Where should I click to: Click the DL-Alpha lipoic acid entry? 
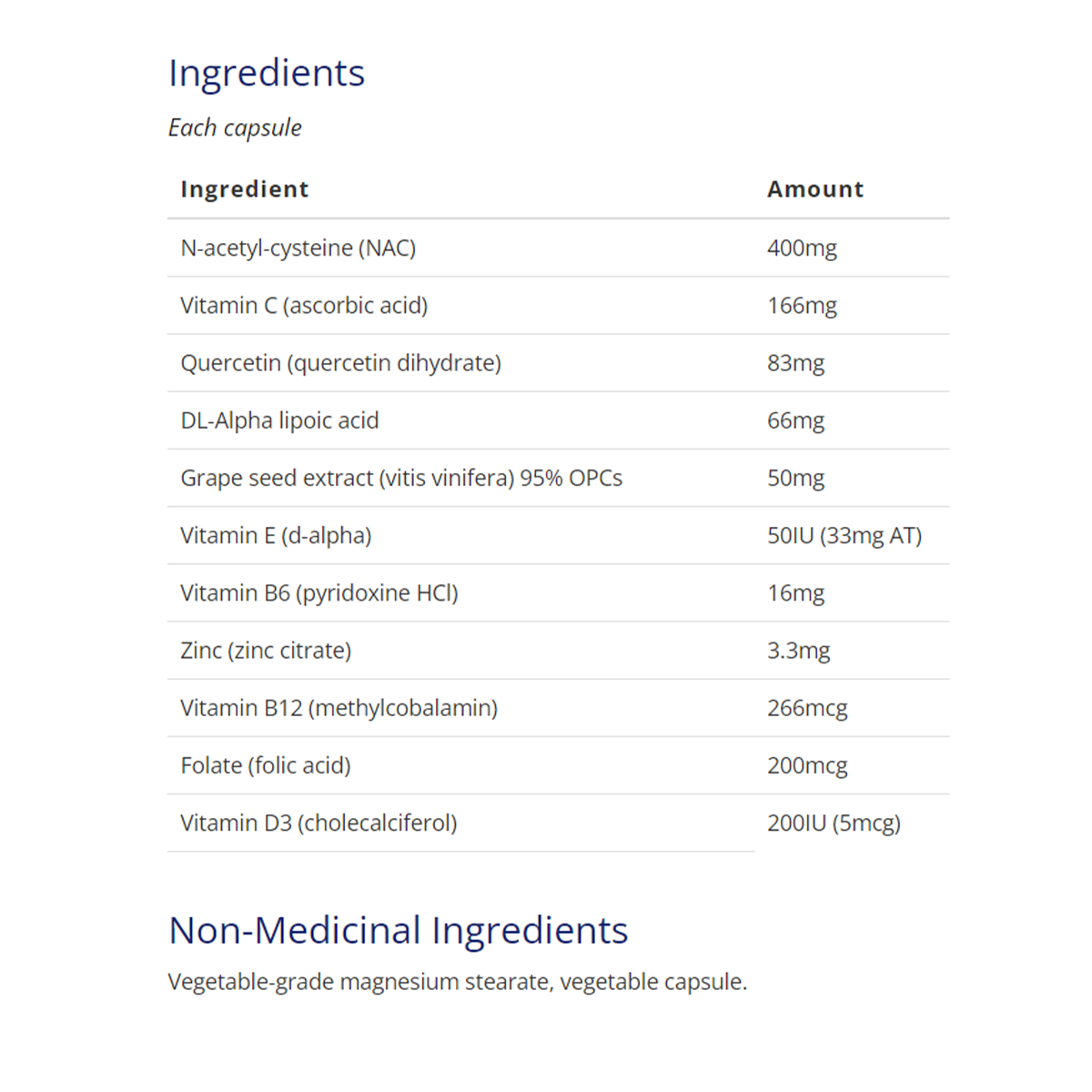[279, 420]
